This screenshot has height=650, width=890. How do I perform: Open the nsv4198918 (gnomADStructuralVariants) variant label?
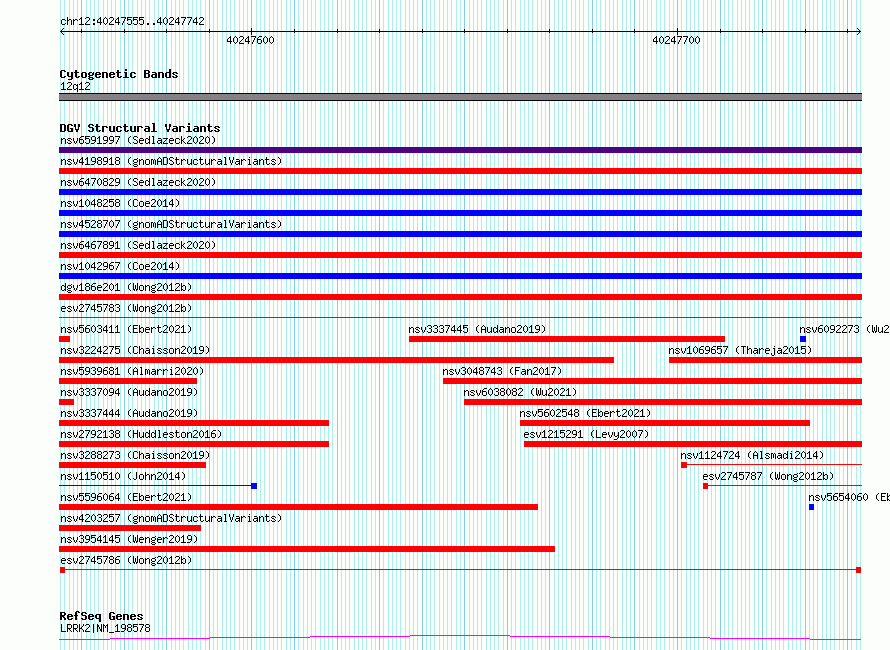pyautogui.click(x=171, y=161)
